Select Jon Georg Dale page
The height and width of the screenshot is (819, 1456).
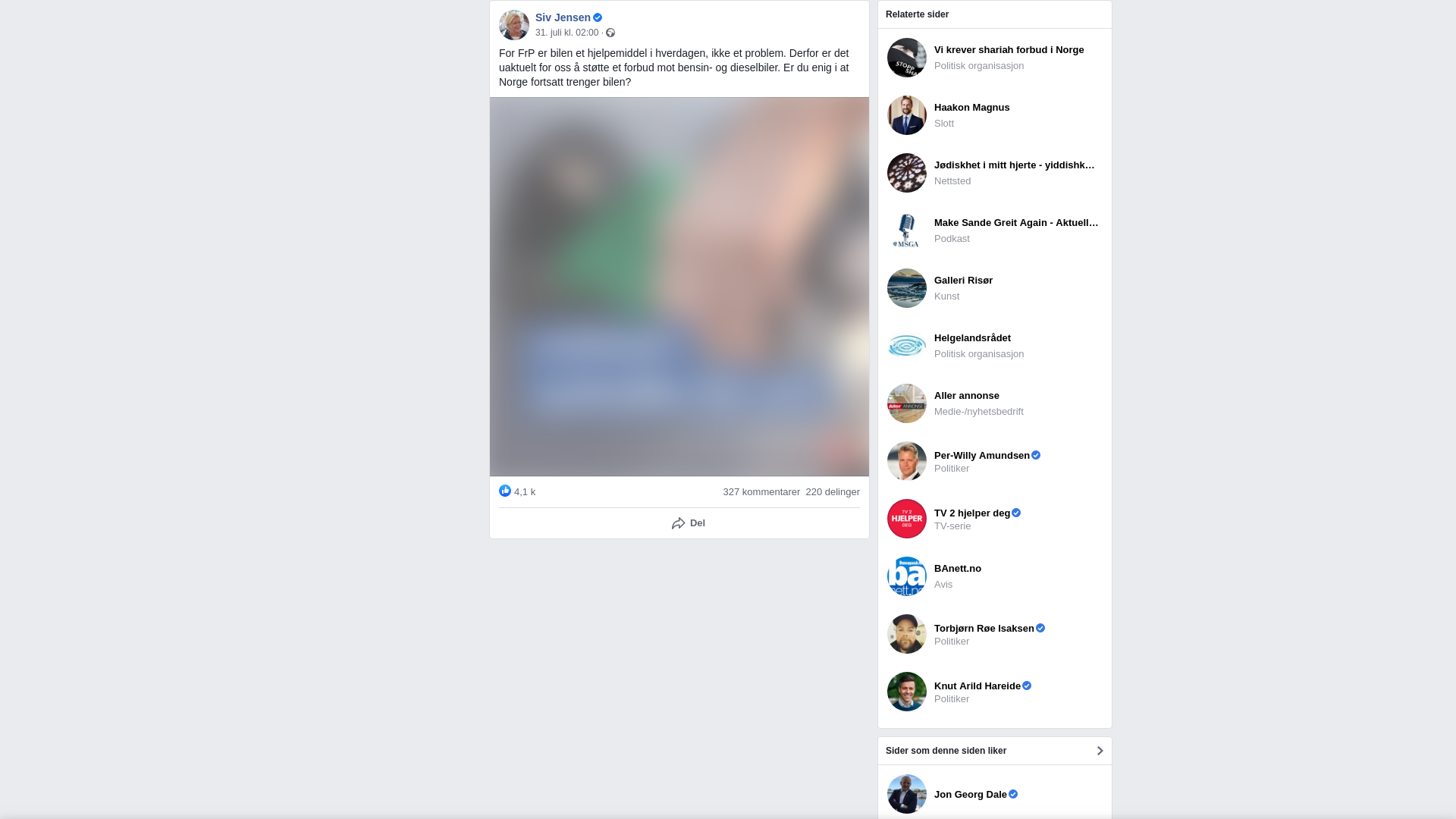[971, 794]
